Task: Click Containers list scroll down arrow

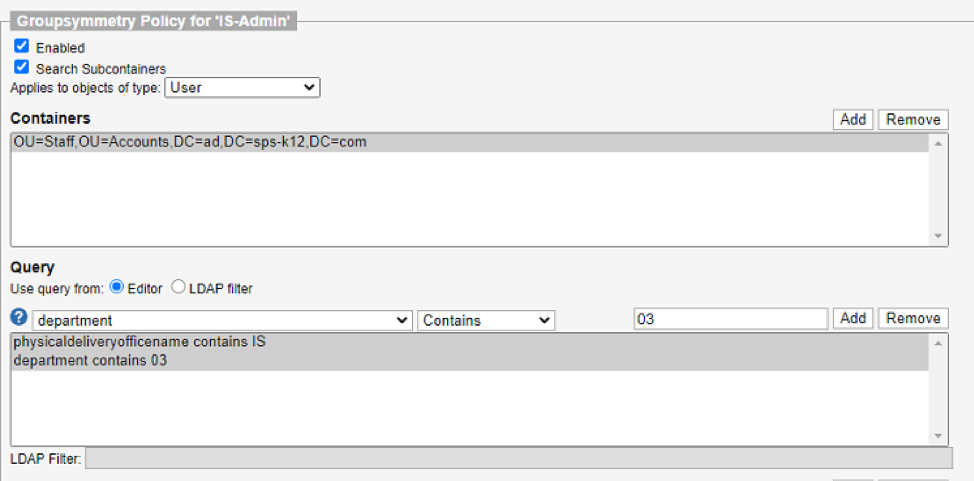Action: [938, 236]
